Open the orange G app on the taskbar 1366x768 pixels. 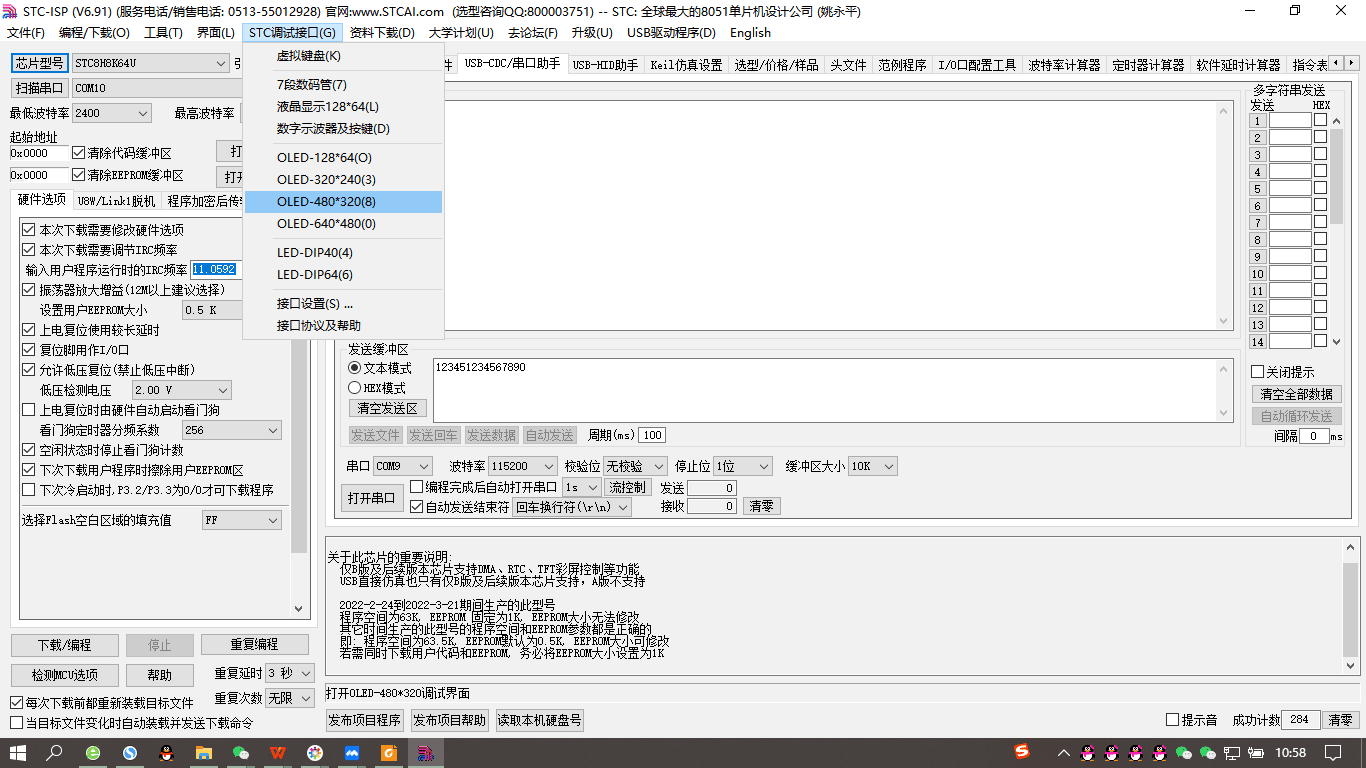tap(389, 752)
